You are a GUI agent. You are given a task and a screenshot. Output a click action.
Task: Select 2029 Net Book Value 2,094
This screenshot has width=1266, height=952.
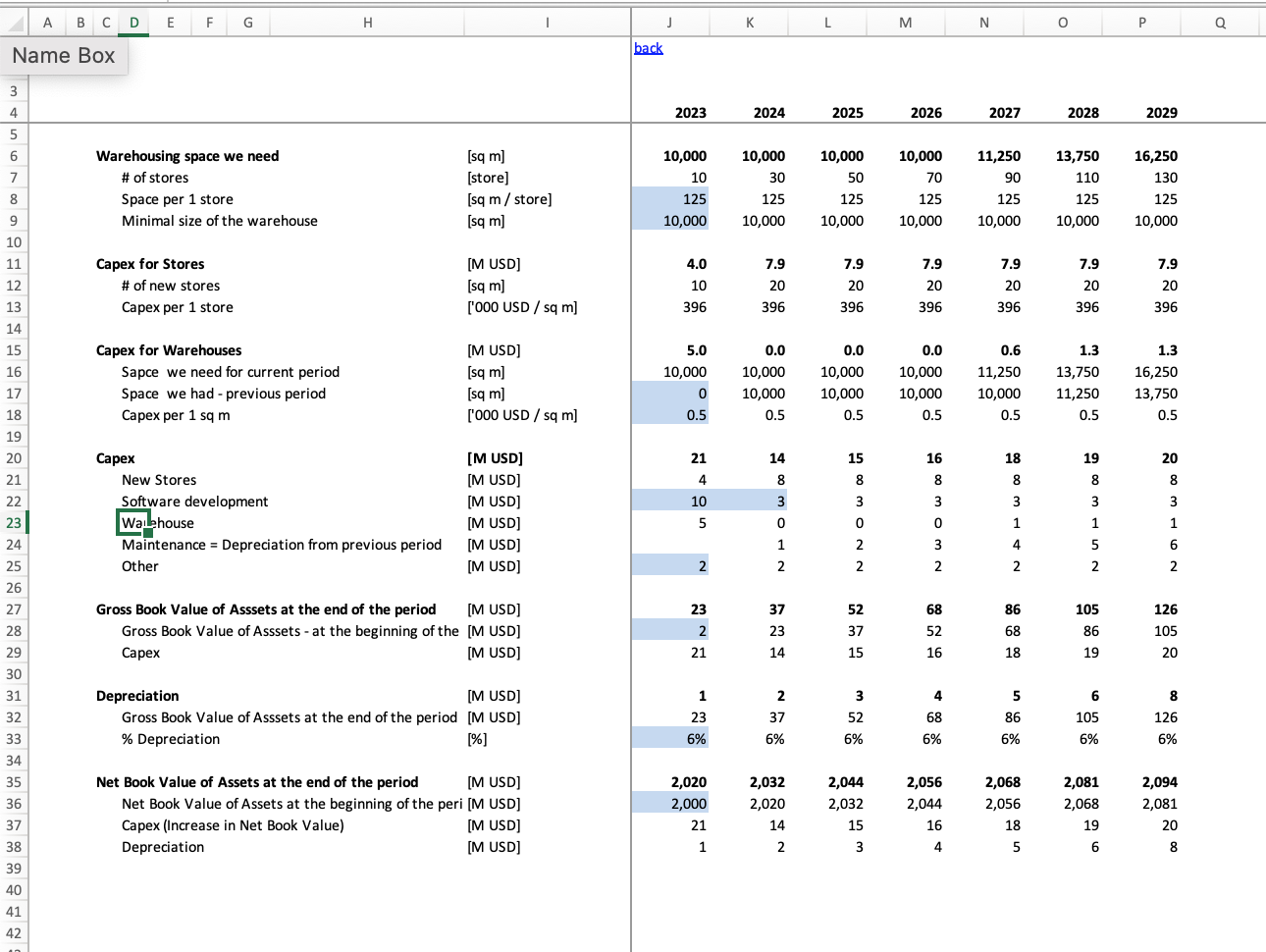[1160, 782]
